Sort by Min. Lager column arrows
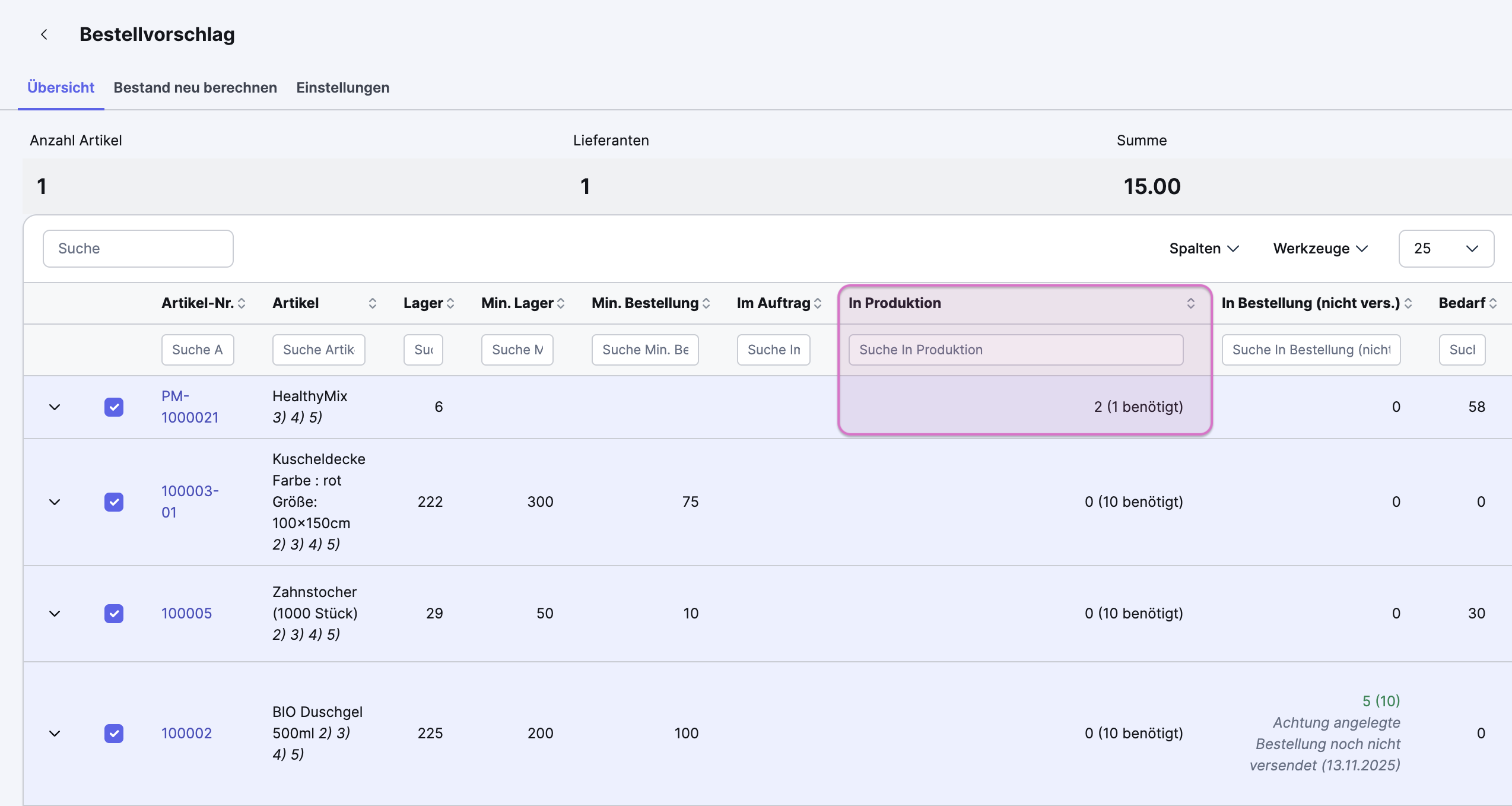 (561, 303)
